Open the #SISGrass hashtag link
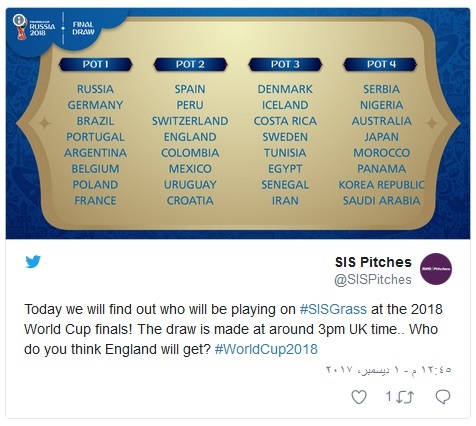The width and height of the screenshot is (476, 426). (x=333, y=309)
